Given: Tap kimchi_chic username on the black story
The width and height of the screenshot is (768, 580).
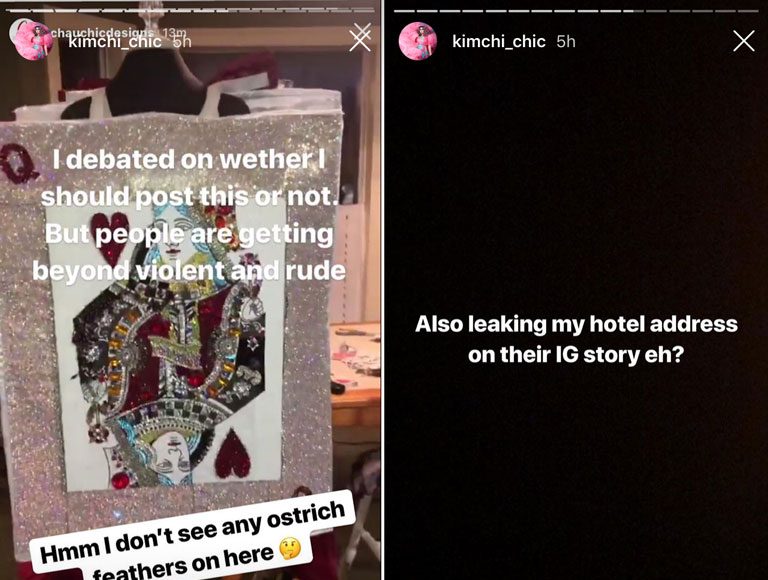Looking at the screenshot, I should [x=499, y=42].
